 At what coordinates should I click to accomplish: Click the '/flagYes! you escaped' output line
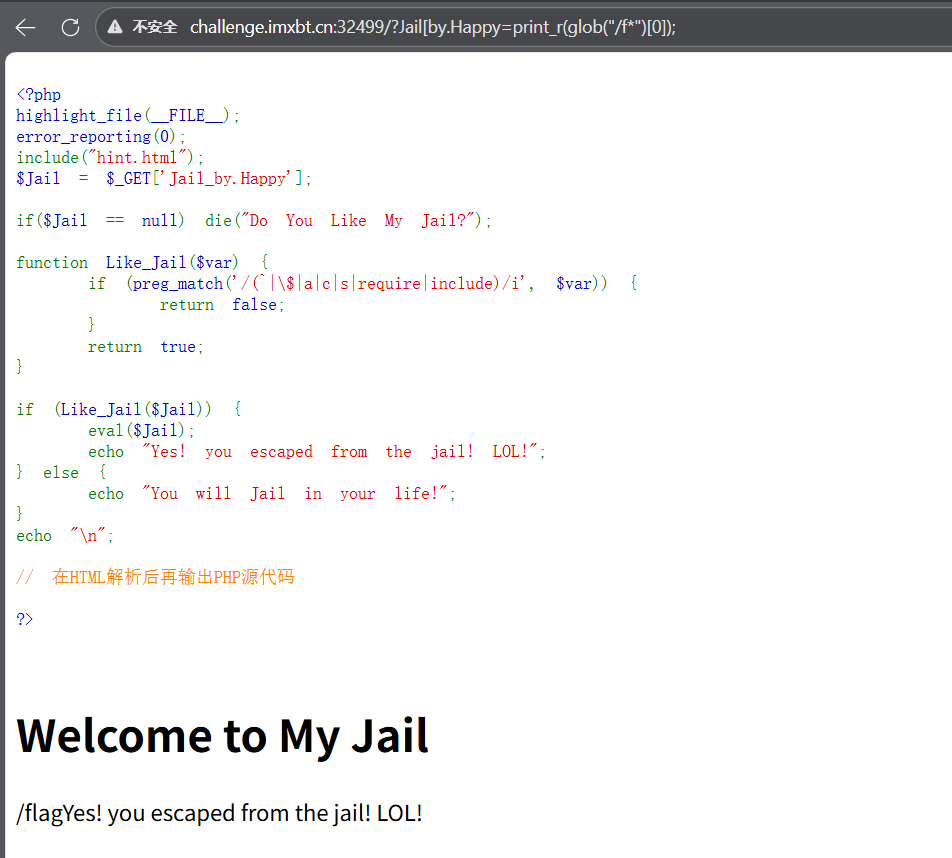coord(219,813)
